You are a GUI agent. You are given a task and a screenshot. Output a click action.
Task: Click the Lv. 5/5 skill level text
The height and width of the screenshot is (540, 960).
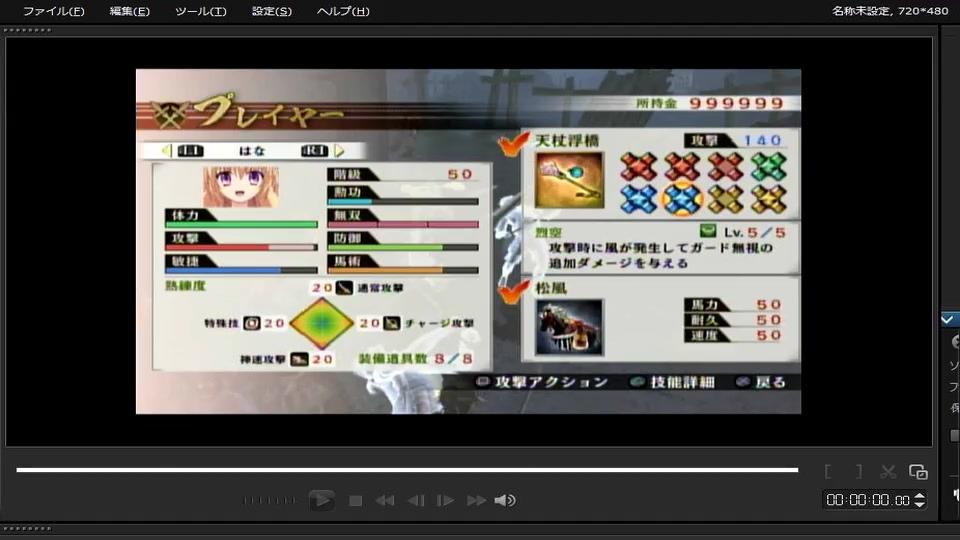pyautogui.click(x=754, y=233)
